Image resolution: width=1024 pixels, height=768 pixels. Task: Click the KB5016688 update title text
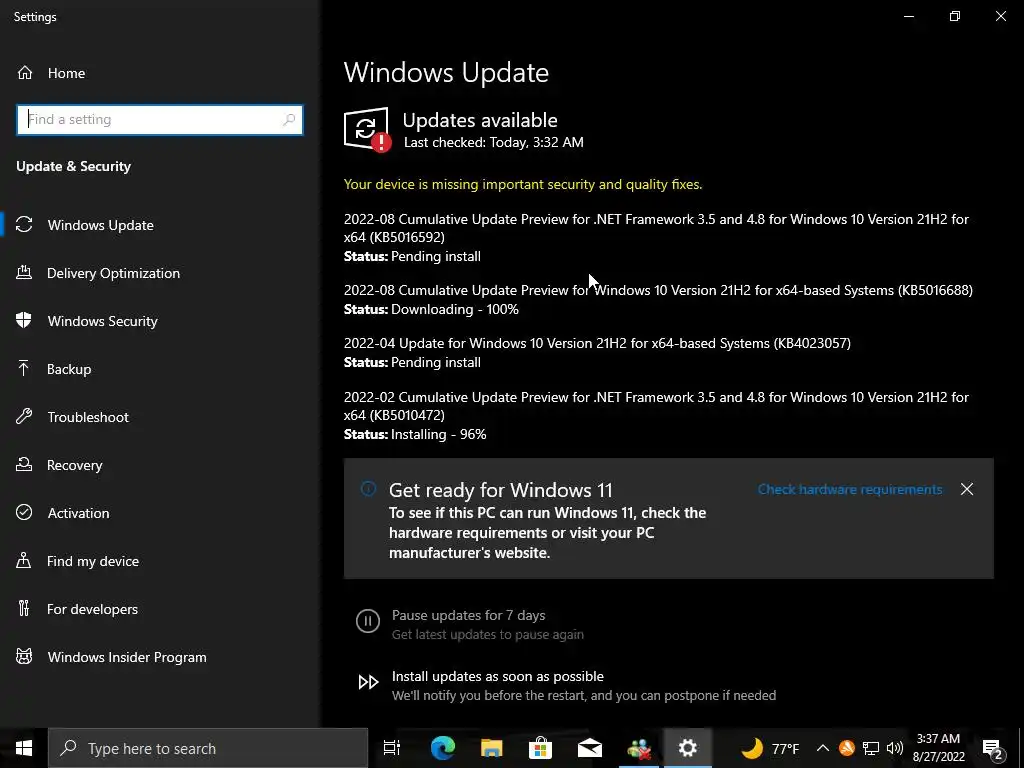pos(658,290)
